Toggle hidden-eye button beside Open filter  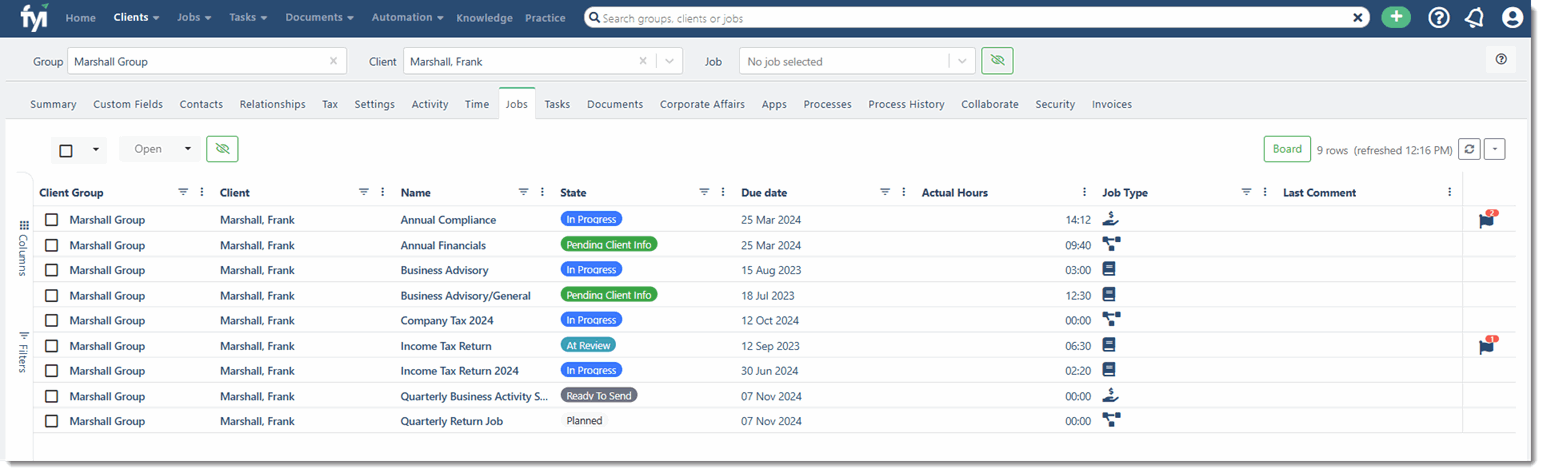[222, 149]
